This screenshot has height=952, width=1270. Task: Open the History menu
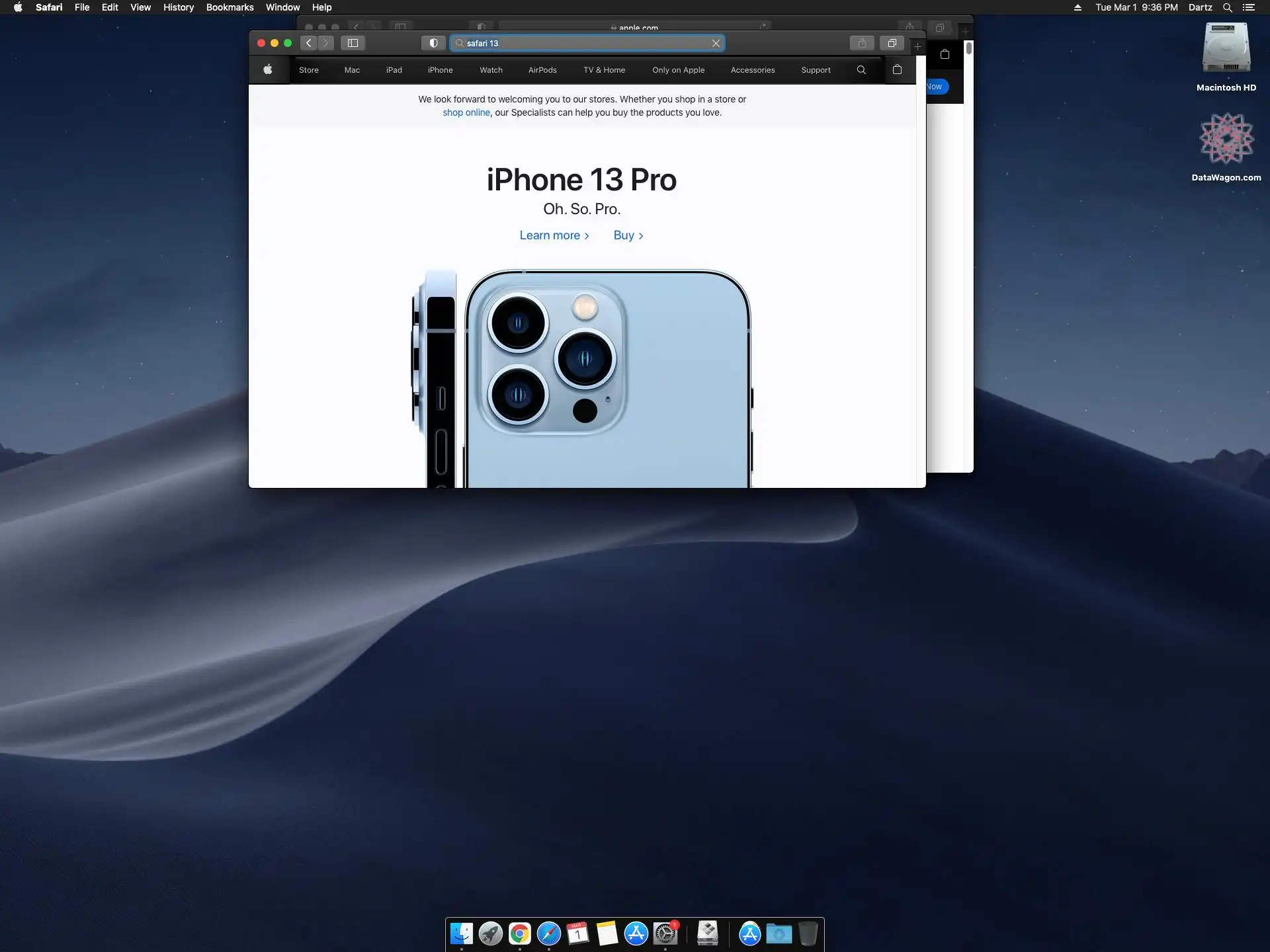click(179, 7)
